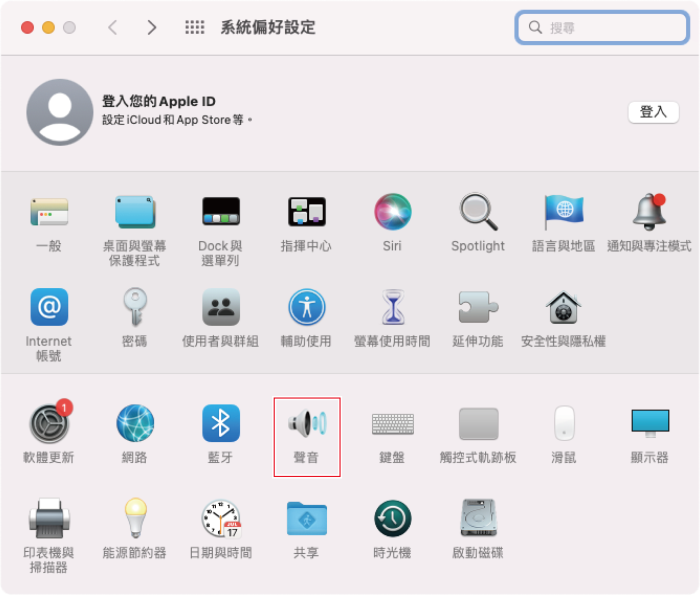This screenshot has width=700, height=595.
Task: Open Internet 帳號 preferences
Action: tap(49, 307)
